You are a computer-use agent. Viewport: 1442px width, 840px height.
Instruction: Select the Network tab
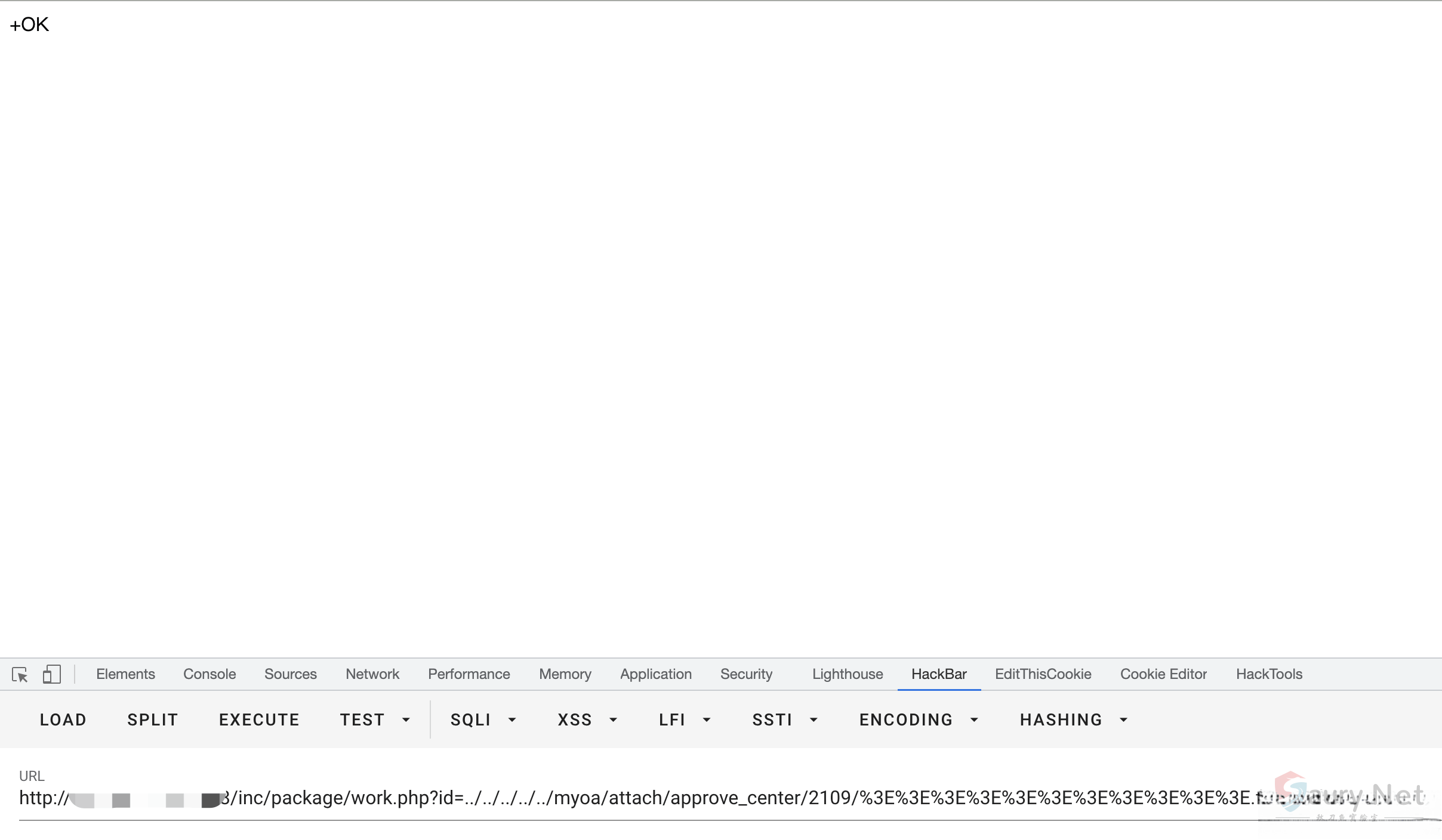(x=372, y=674)
